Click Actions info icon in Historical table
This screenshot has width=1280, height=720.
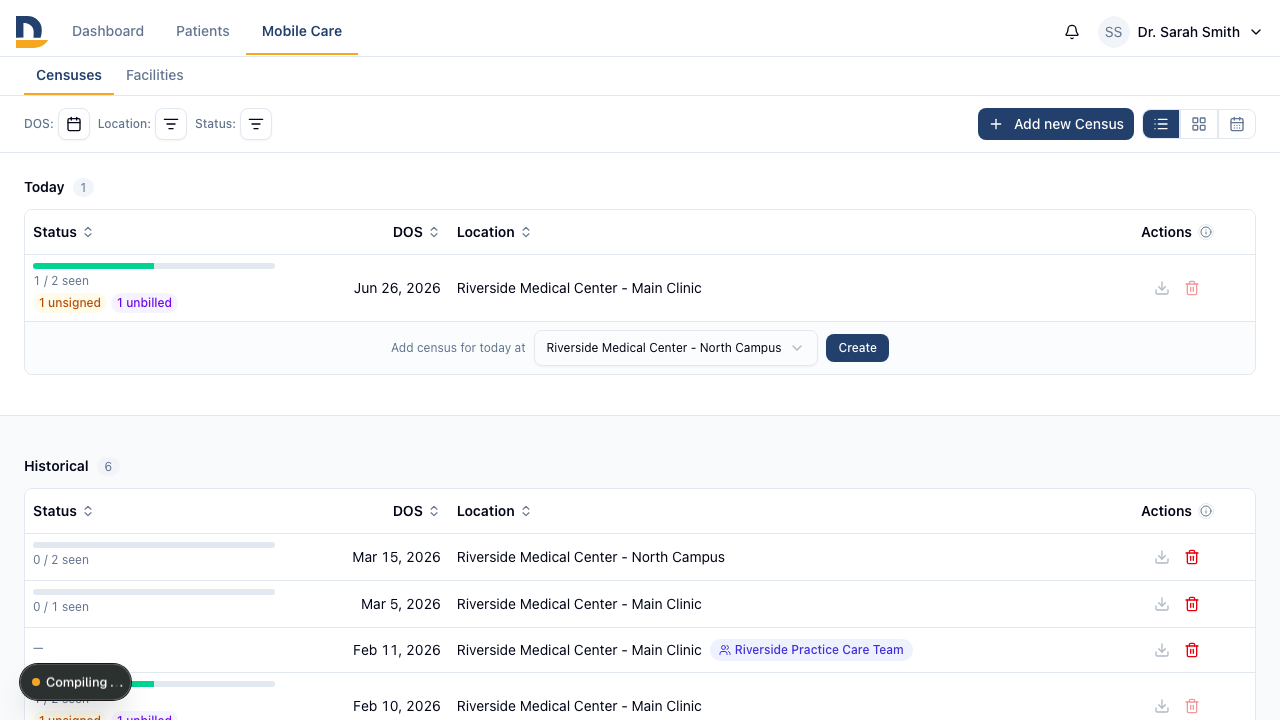coord(1206,511)
